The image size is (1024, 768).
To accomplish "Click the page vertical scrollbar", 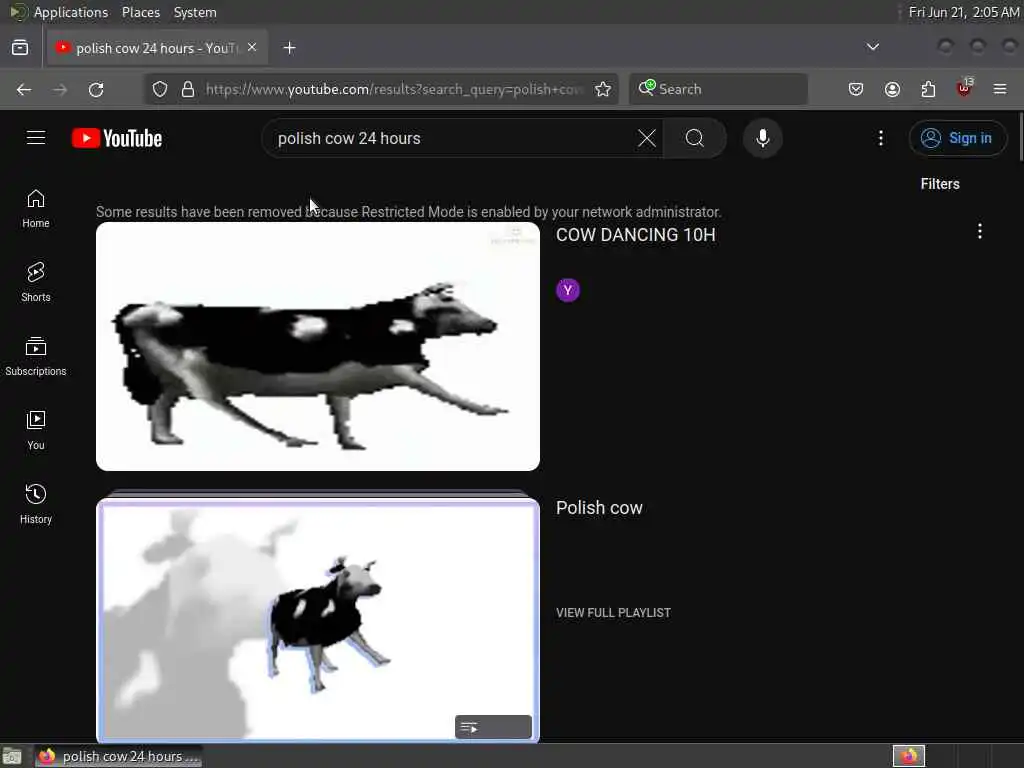I will [x=1020, y=136].
